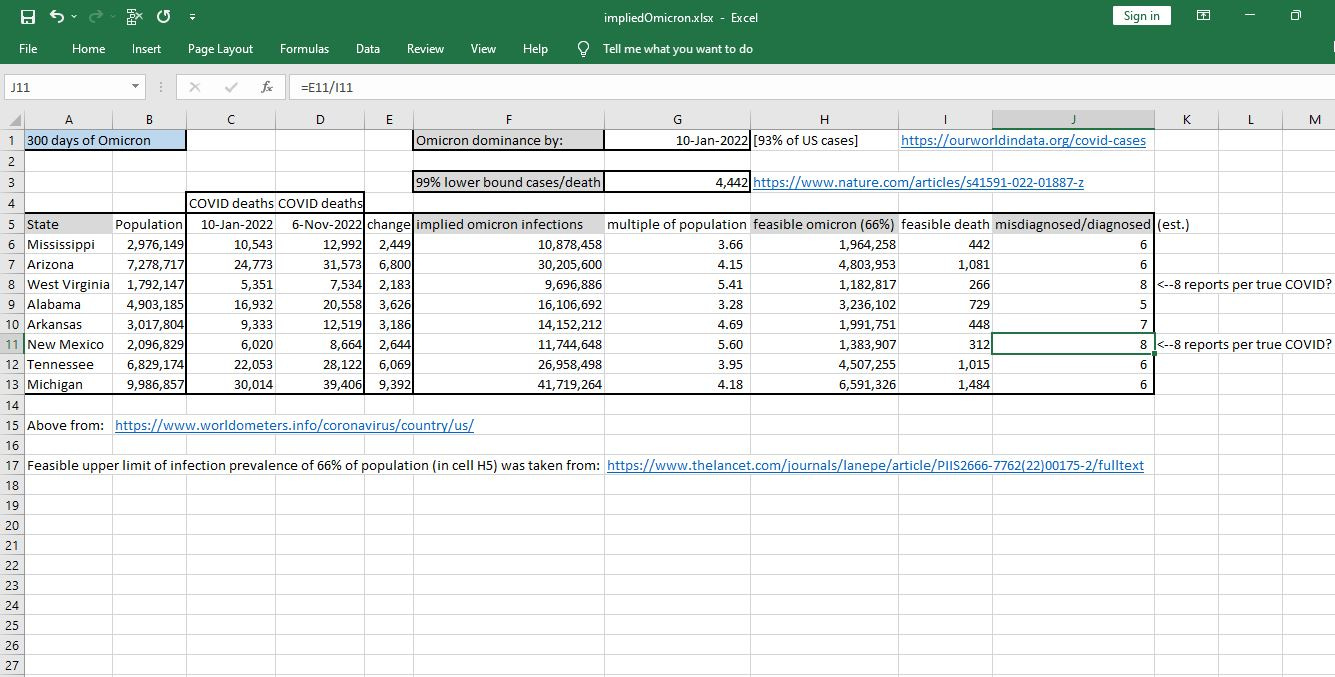This screenshot has height=677, width=1335.
Task: Open Customize Quick Access Toolbar dropdown
Action: [192, 17]
